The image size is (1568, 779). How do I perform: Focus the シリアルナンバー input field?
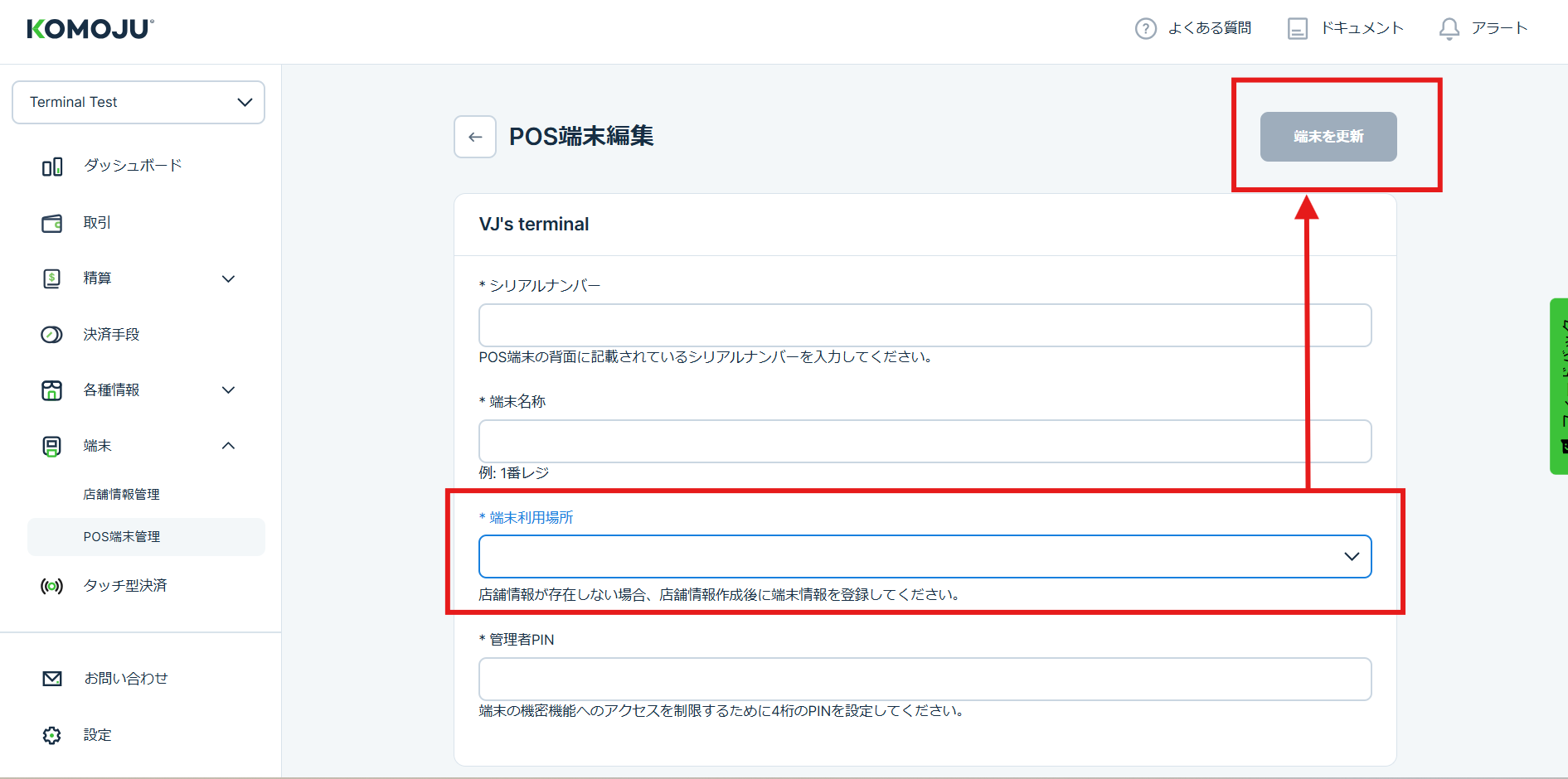coord(925,325)
